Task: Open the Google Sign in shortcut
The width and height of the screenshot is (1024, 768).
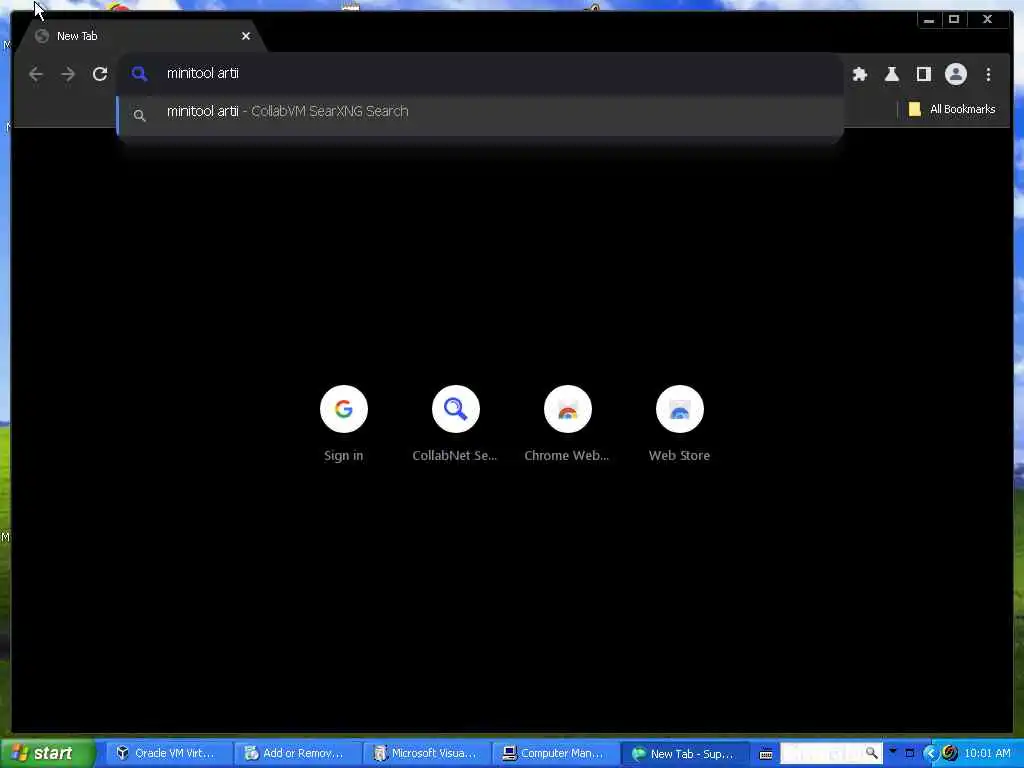Action: click(344, 424)
